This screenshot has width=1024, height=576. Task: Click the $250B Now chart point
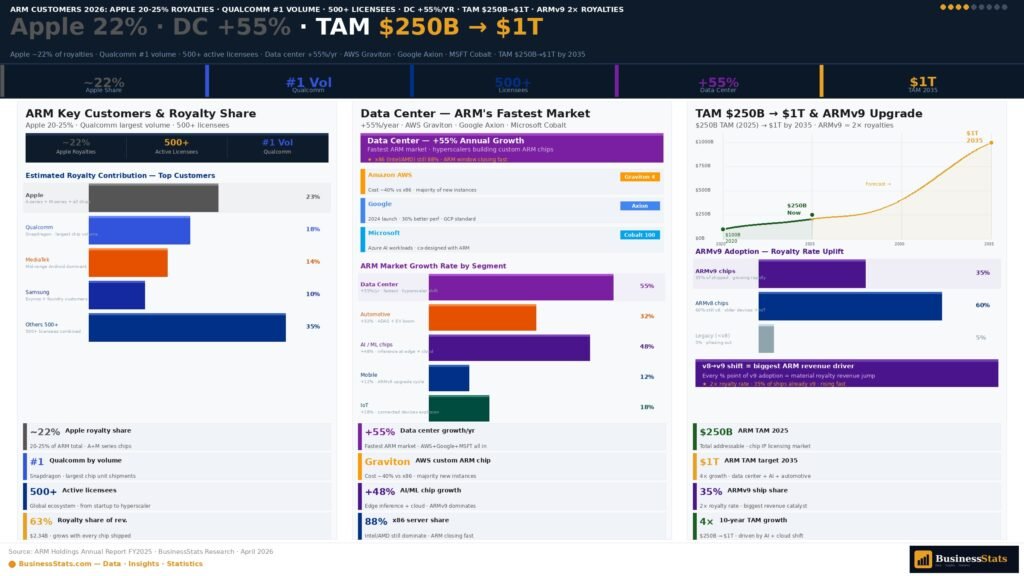811,214
